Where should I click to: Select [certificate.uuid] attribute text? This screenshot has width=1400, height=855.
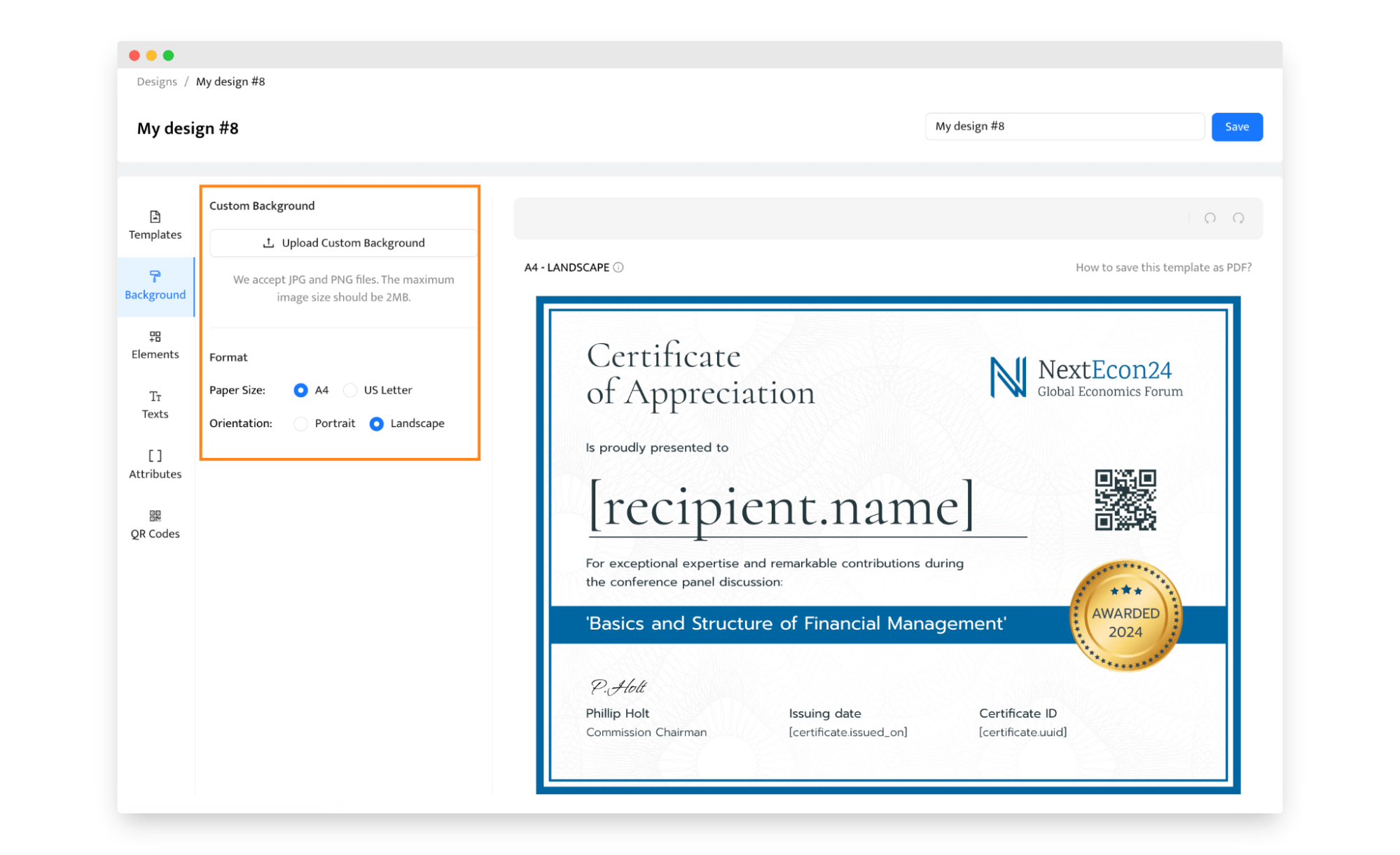click(1023, 732)
